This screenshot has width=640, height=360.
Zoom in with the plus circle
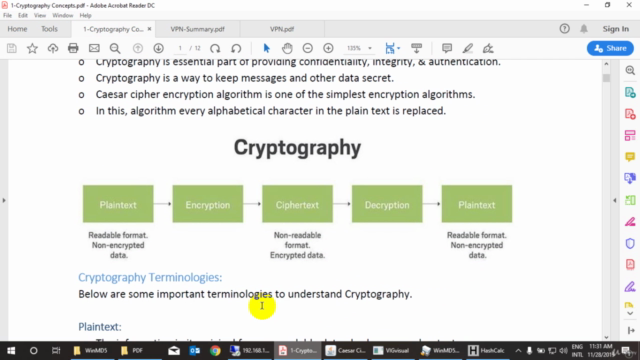[328, 49]
